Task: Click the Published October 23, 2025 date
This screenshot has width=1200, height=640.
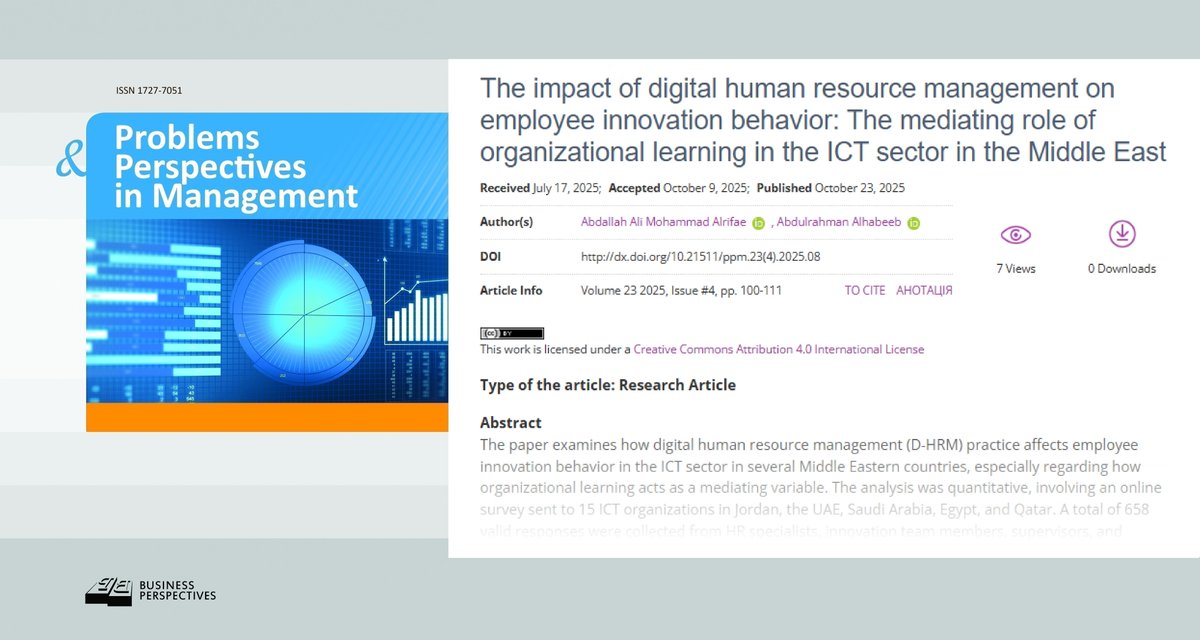Action: pos(831,188)
